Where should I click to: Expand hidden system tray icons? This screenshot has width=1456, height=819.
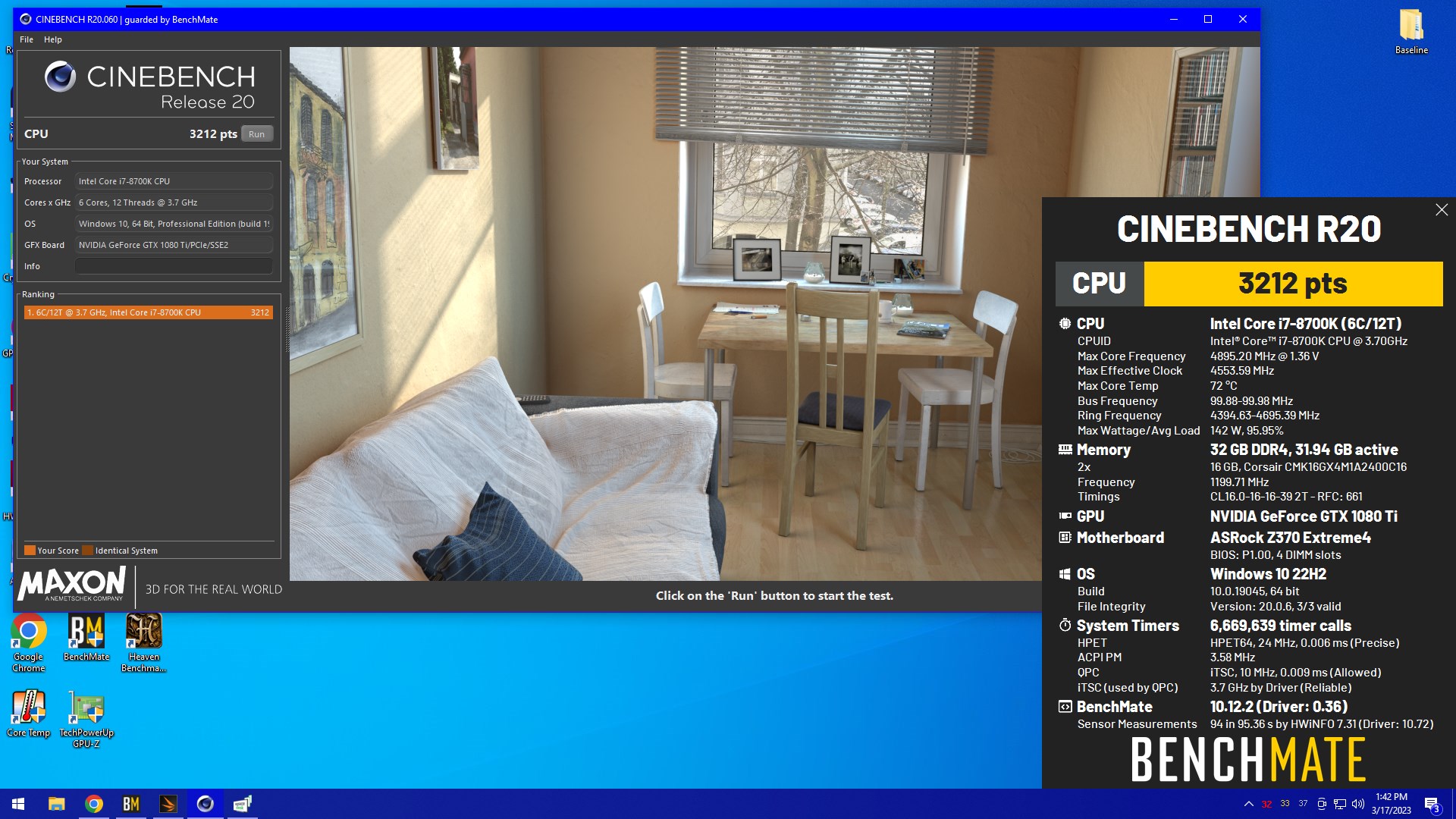[x=1248, y=804]
